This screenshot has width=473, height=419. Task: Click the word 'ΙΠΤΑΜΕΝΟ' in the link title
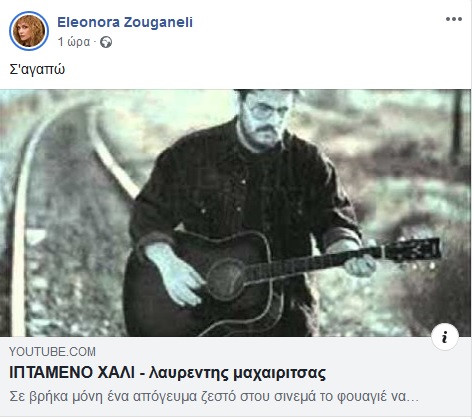pyautogui.click(x=51, y=373)
